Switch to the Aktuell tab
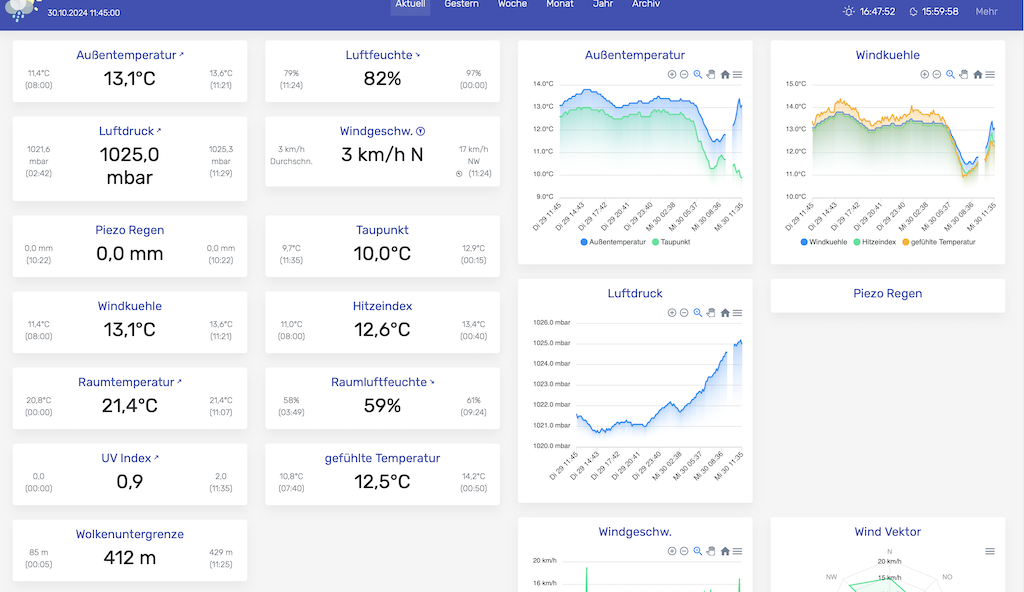Viewport: 1024px width, 592px height. point(410,5)
